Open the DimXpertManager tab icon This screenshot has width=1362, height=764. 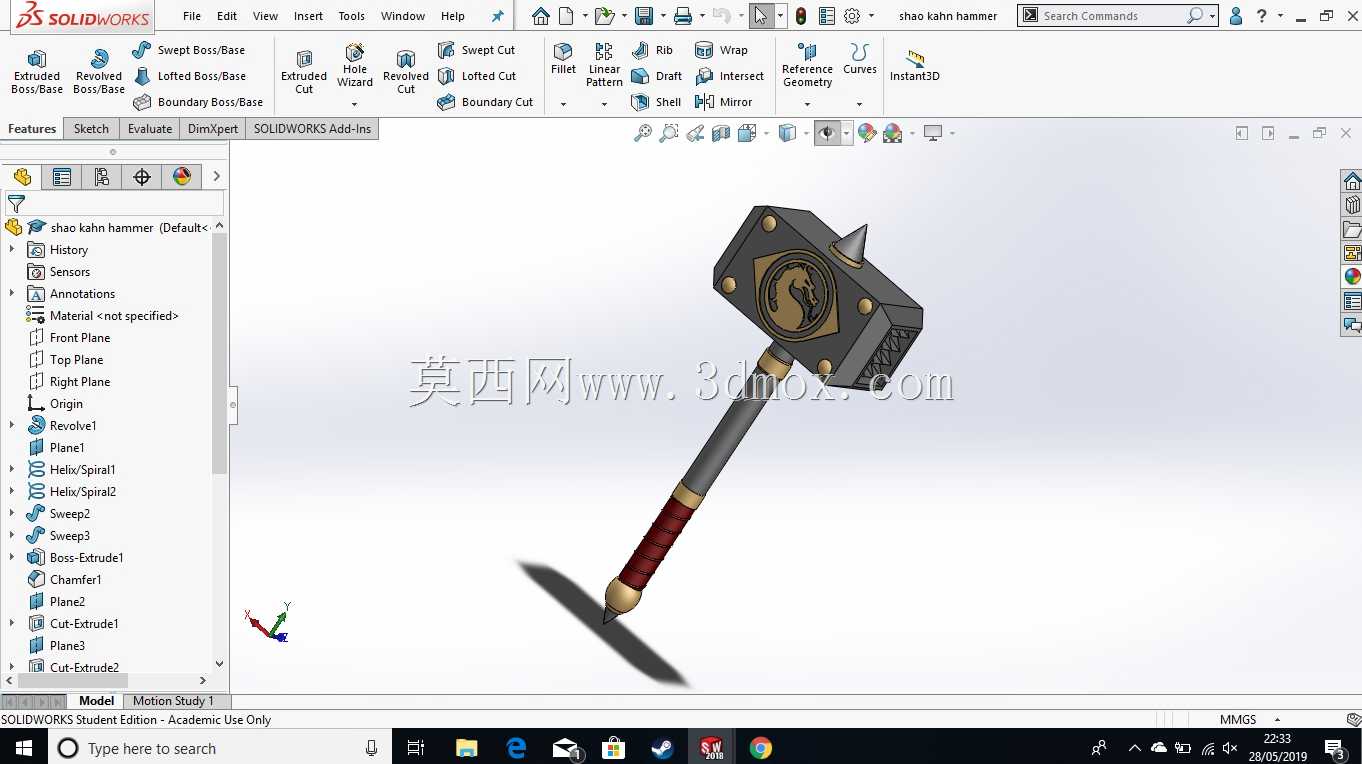coord(142,177)
